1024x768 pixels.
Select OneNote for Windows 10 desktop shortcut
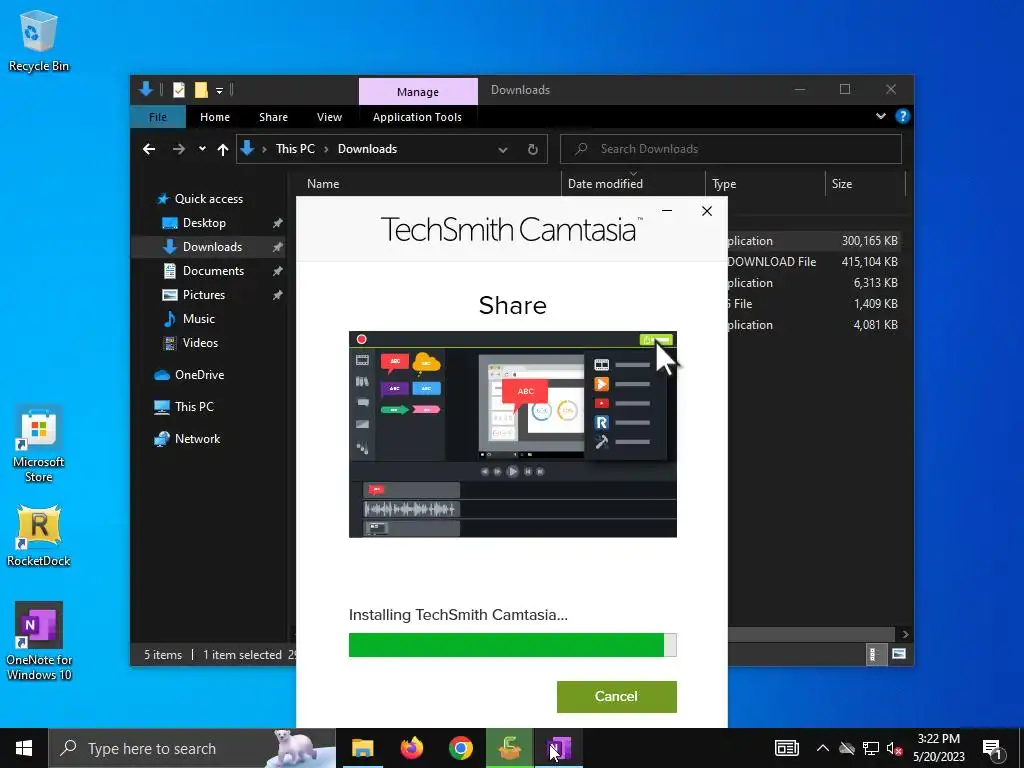pos(39,641)
